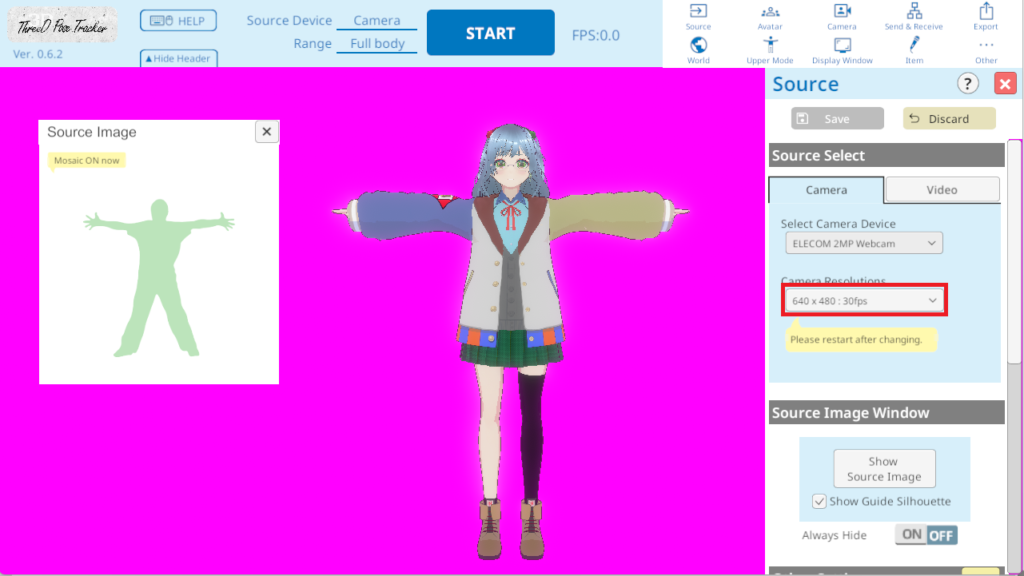Click the avatar character in viewport
Image resolution: width=1024 pixels, height=576 pixels.
click(511, 341)
